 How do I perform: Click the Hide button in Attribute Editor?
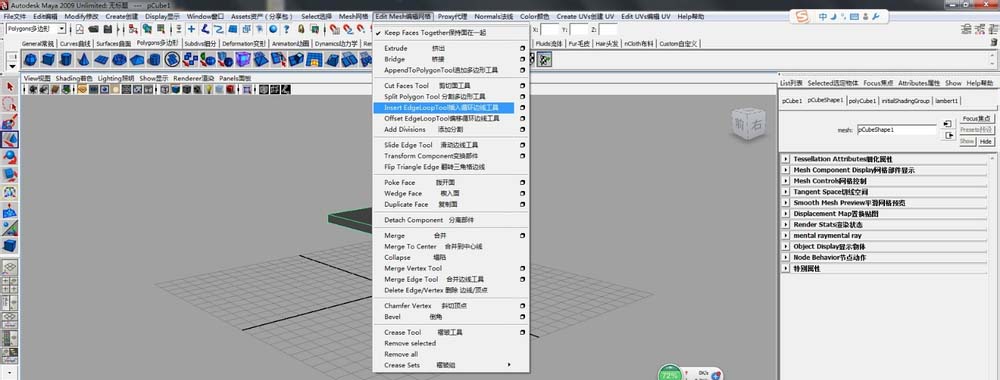pos(986,142)
